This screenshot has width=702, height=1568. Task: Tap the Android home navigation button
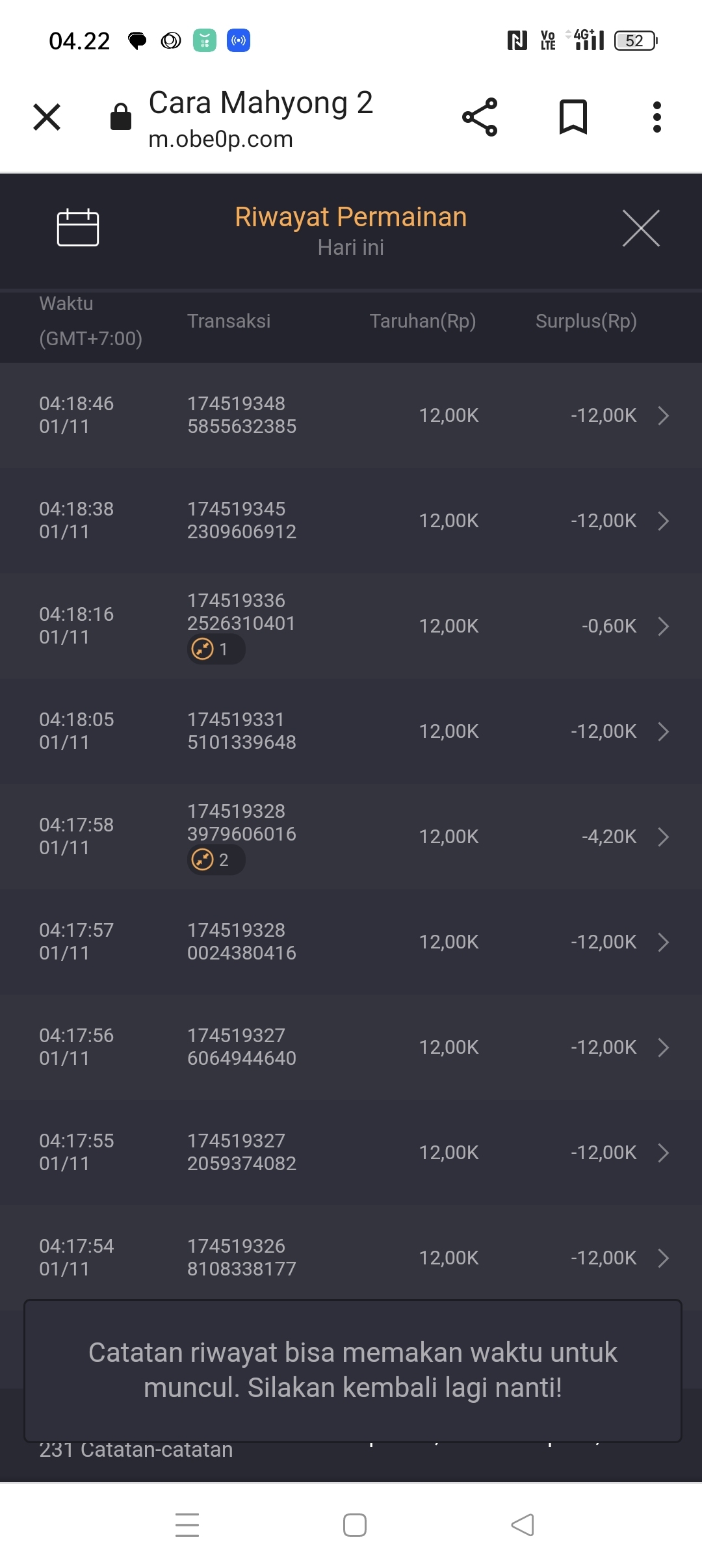[355, 1525]
